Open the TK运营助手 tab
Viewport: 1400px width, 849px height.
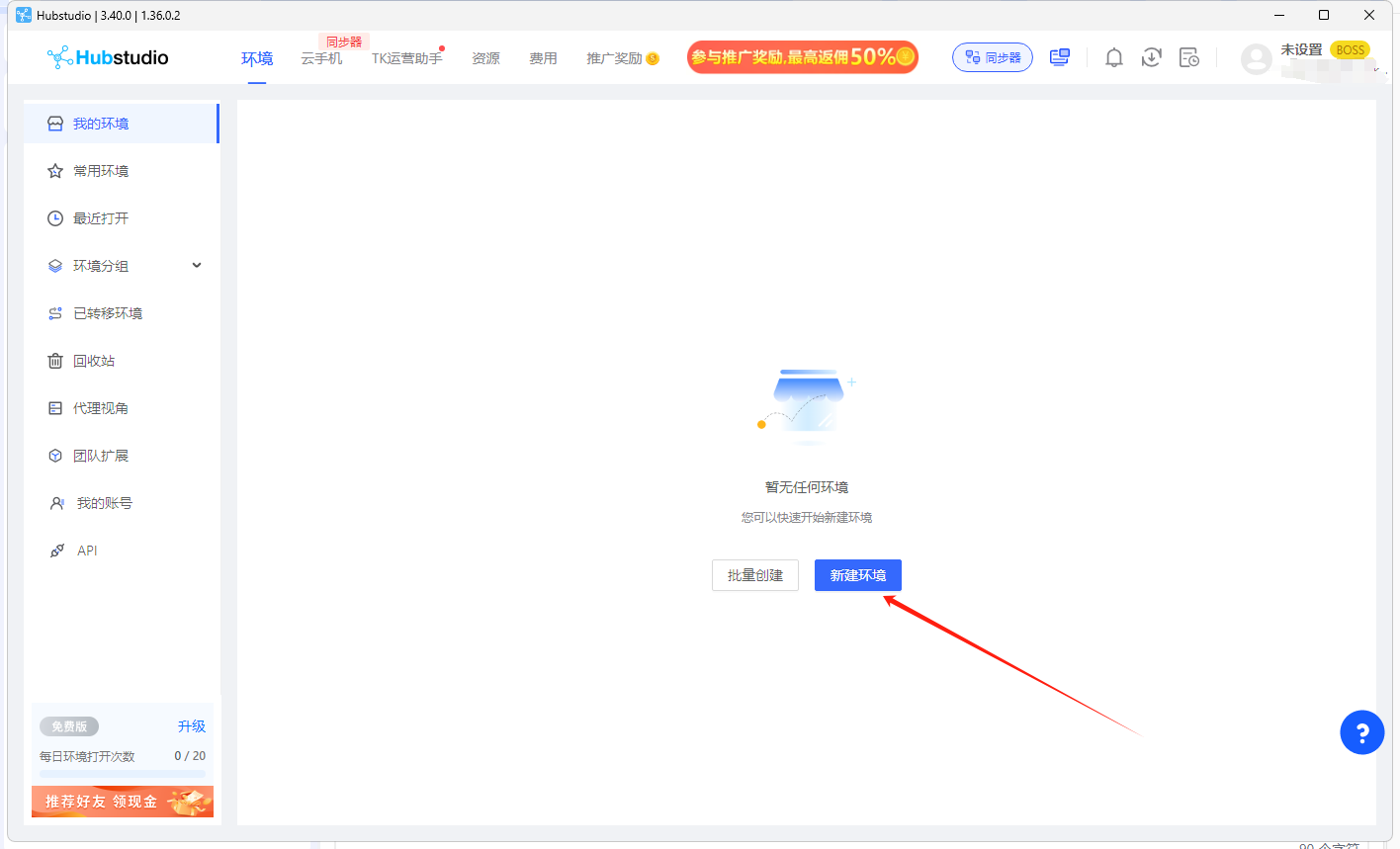pyautogui.click(x=406, y=59)
